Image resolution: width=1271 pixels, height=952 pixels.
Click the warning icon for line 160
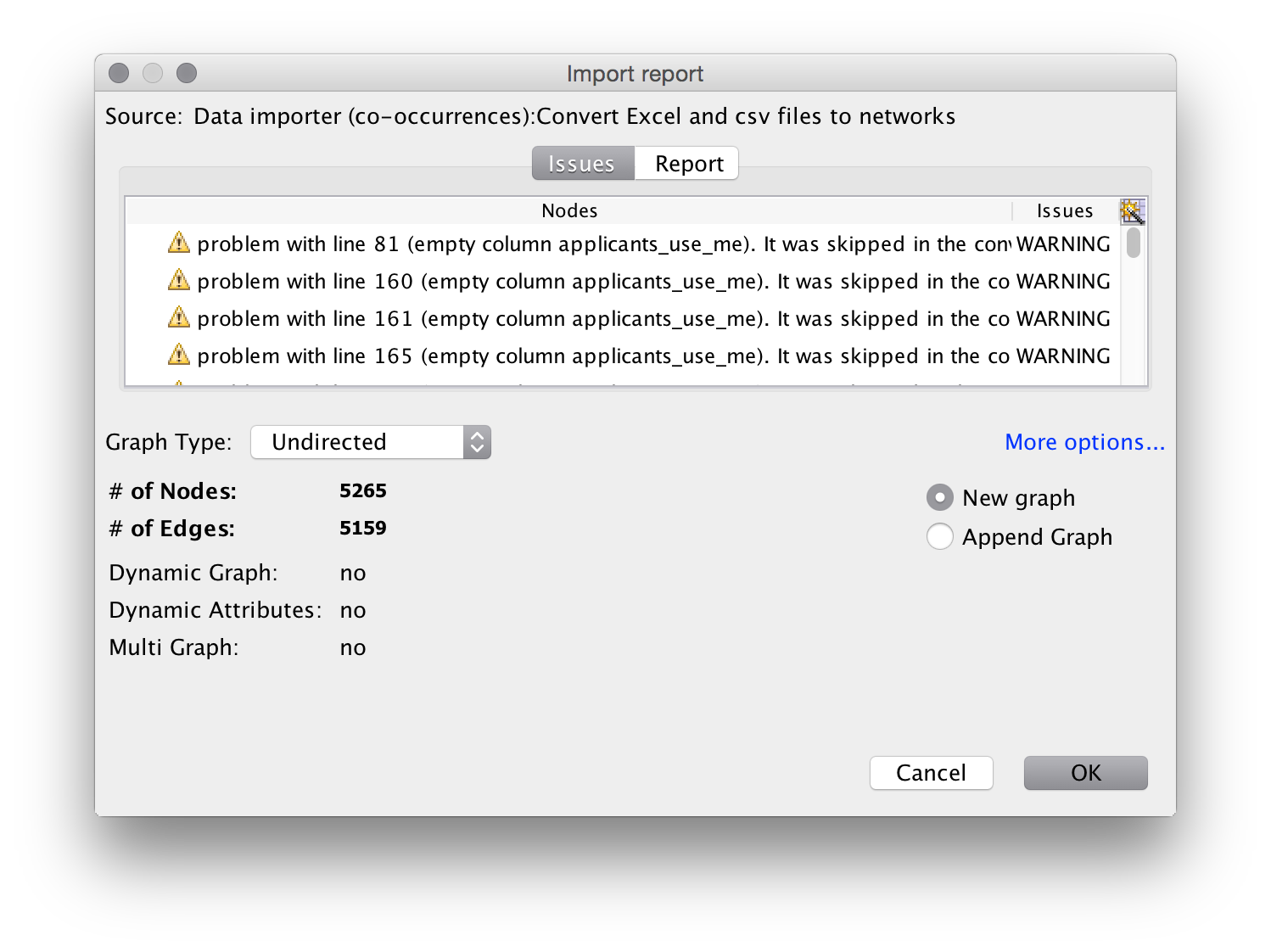coord(178,281)
